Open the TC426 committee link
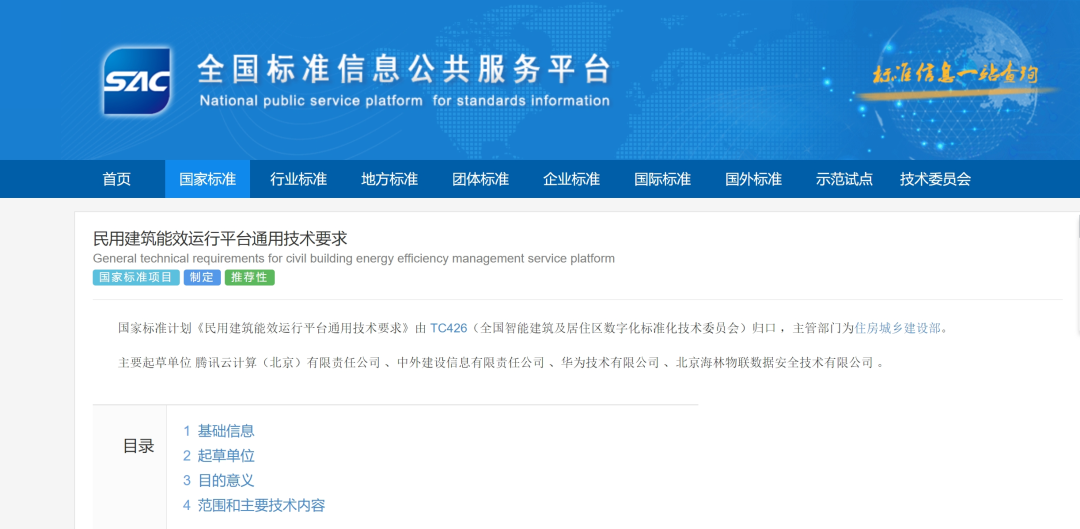 pyautogui.click(x=449, y=328)
